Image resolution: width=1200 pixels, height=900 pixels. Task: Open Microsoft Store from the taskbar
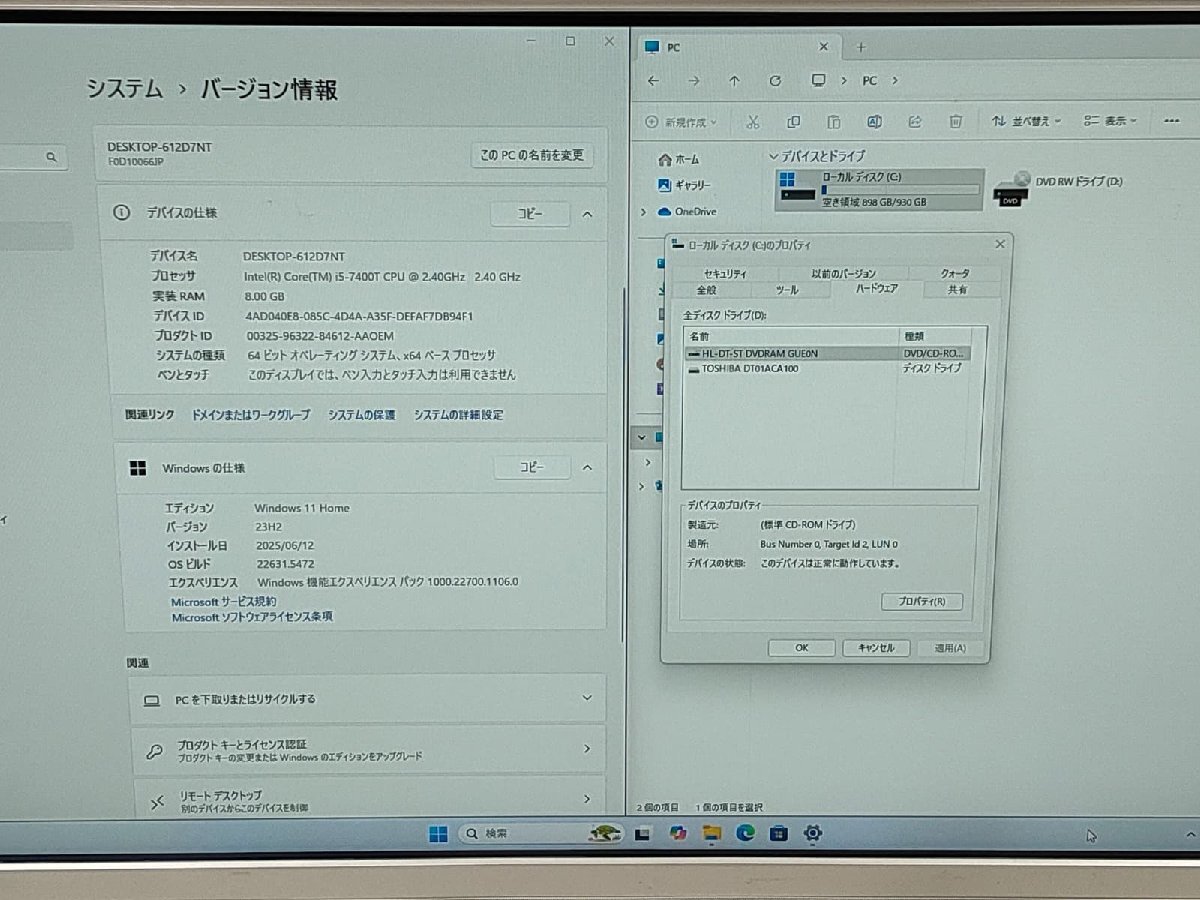pos(779,834)
